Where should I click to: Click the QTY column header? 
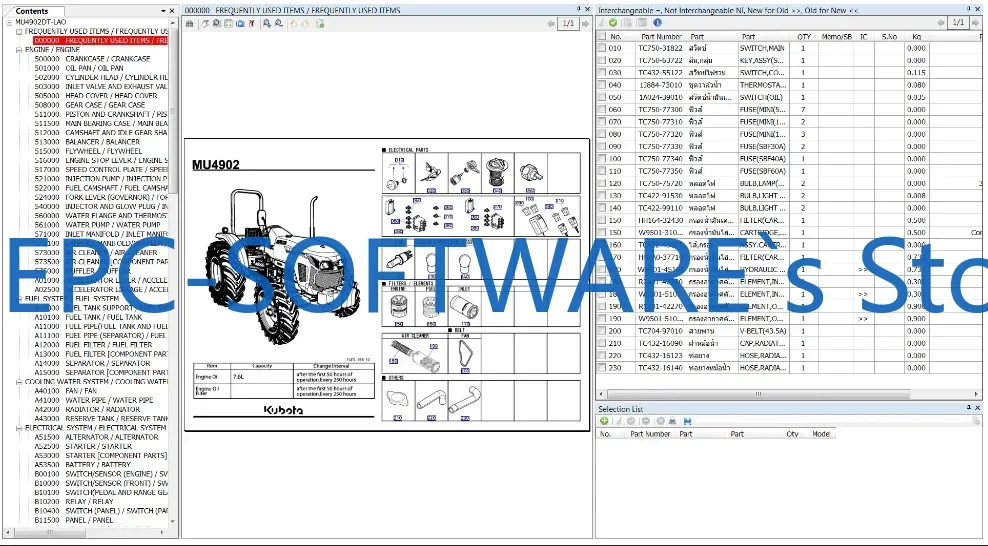pyautogui.click(x=804, y=36)
